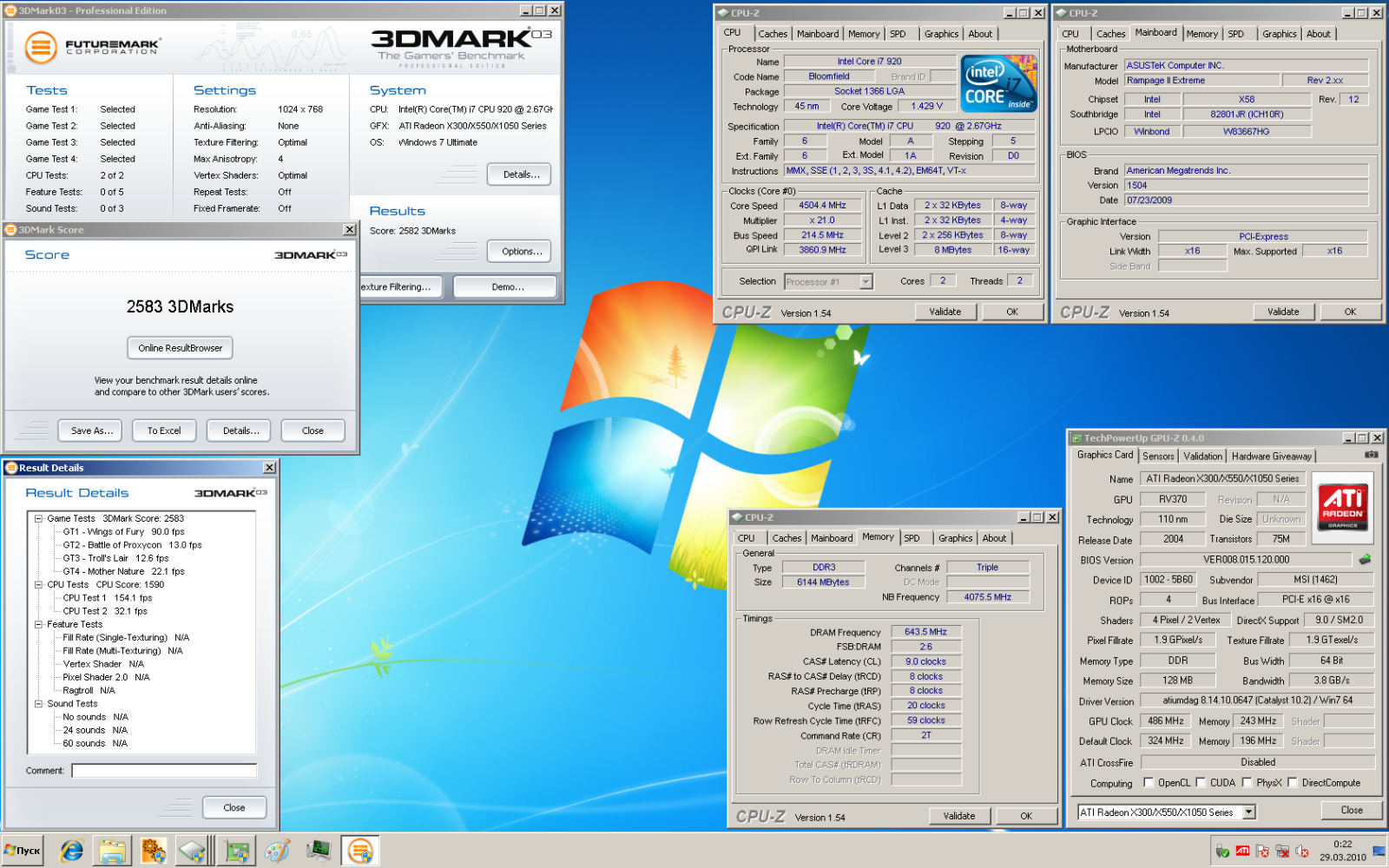Click the Close button in GPU-Z
Viewport: 1389px width, 868px height.
[1352, 810]
